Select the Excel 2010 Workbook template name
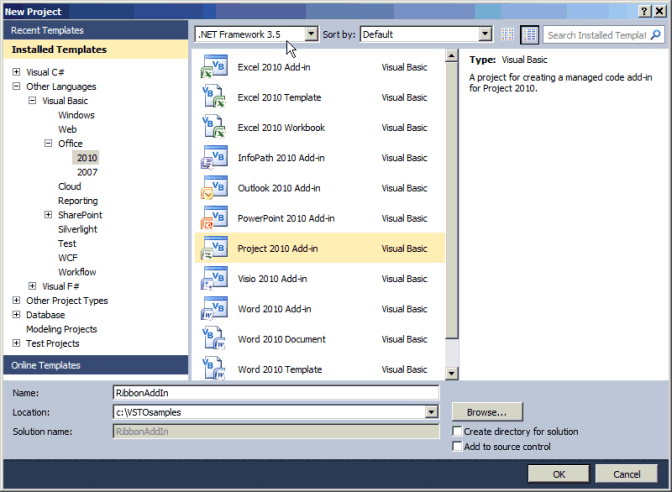This screenshot has height=492, width=672. click(x=281, y=128)
